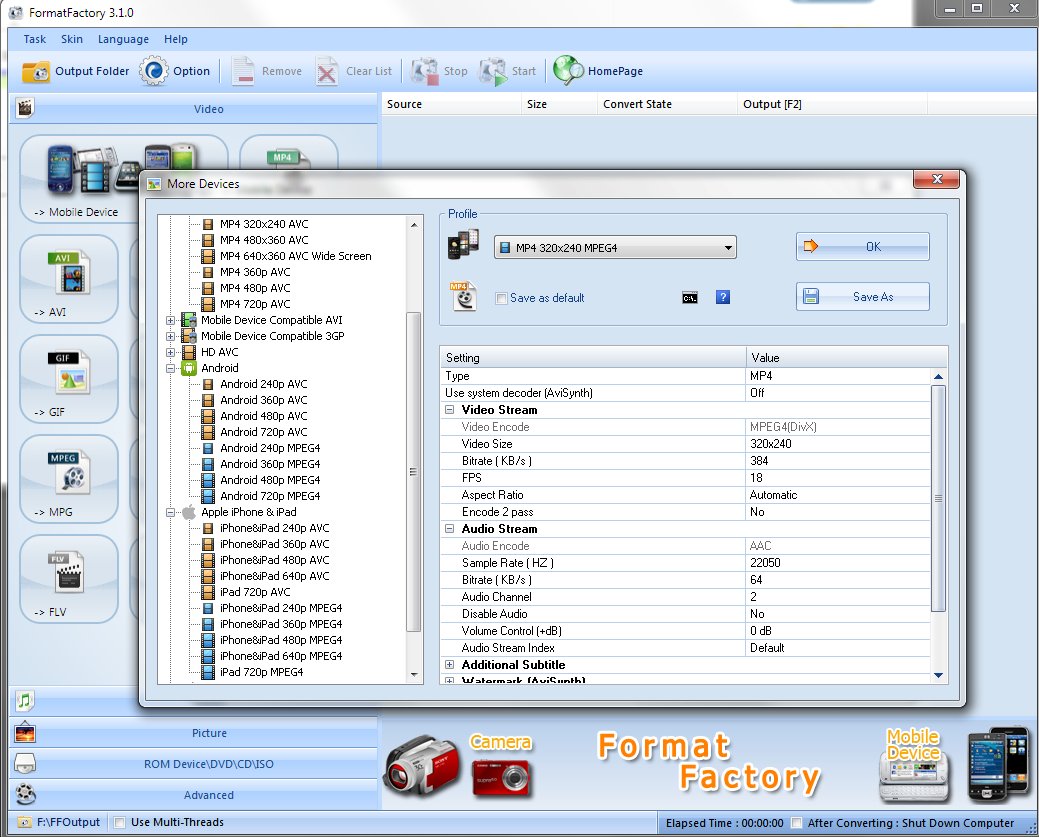Click the OK button in More Devices
Viewport: 1039px width, 837px height.
click(x=863, y=247)
